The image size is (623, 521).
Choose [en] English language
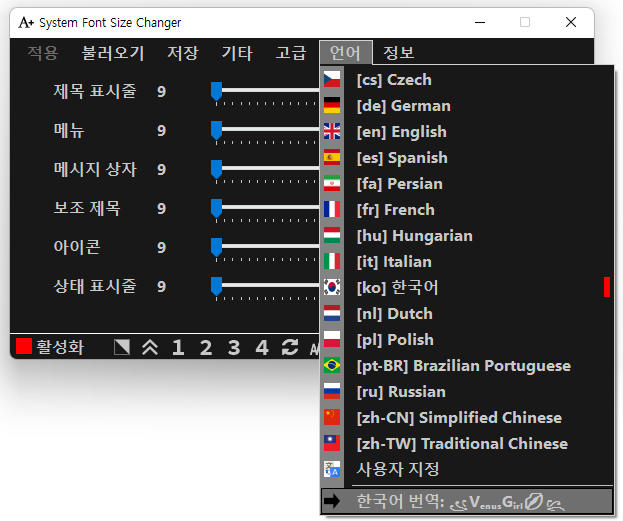[x=467, y=132]
